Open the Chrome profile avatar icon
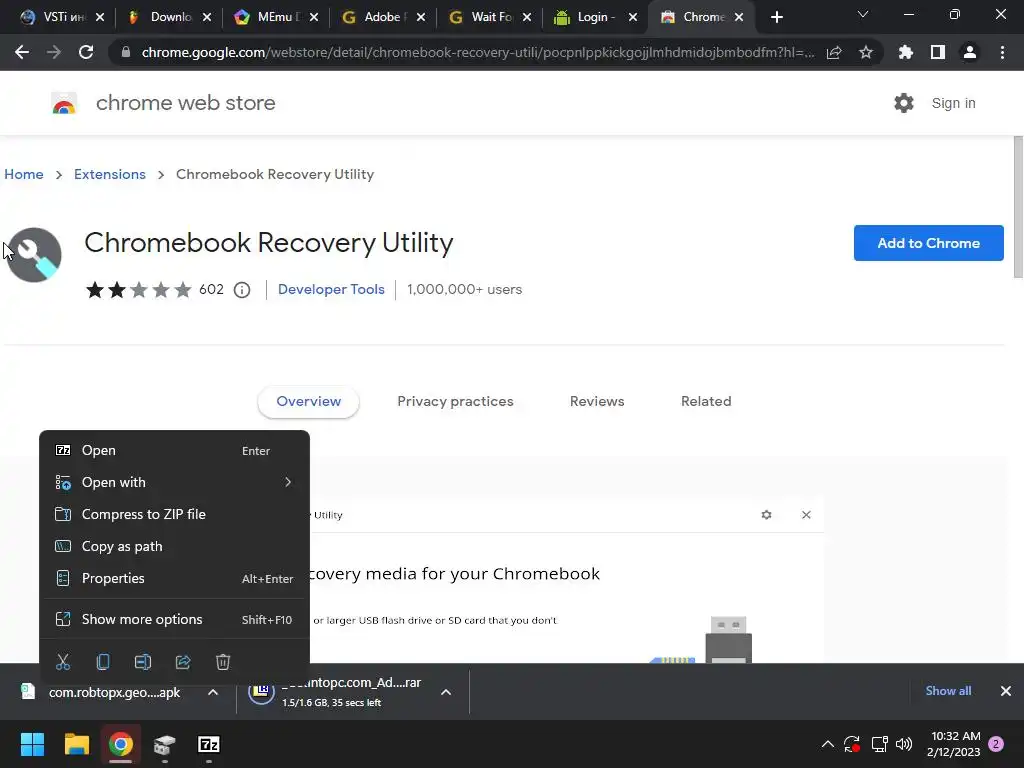 pyautogui.click(x=970, y=52)
